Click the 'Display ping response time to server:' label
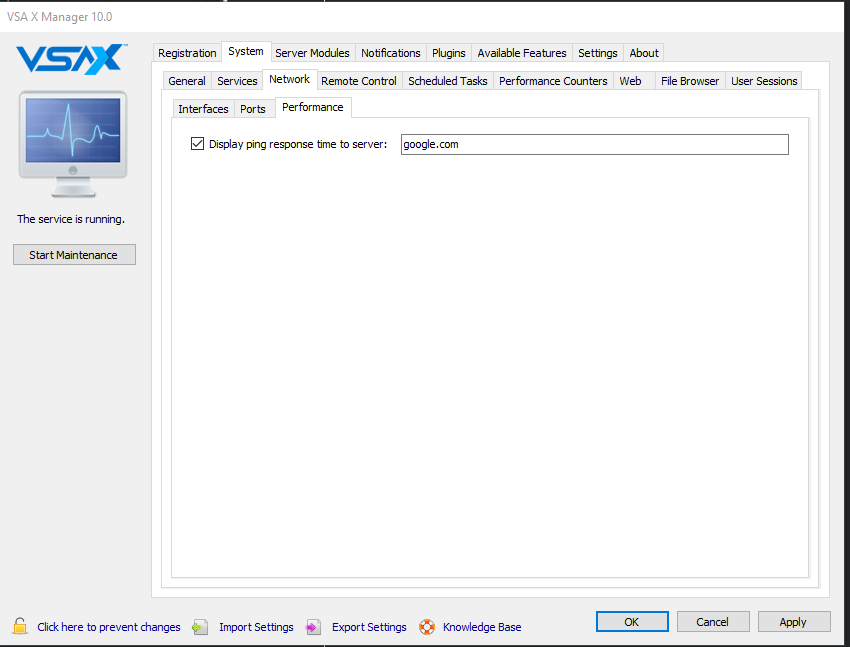The width and height of the screenshot is (850, 647). [298, 144]
